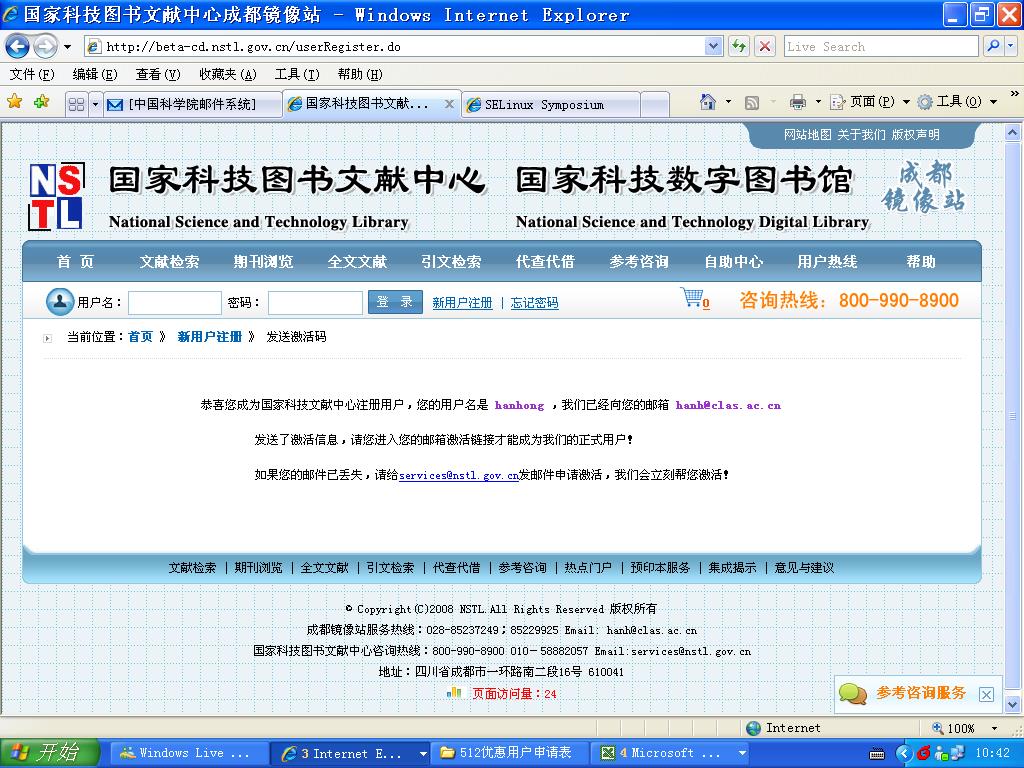
Task: Open the 编辑(E) menu
Action: 95,74
